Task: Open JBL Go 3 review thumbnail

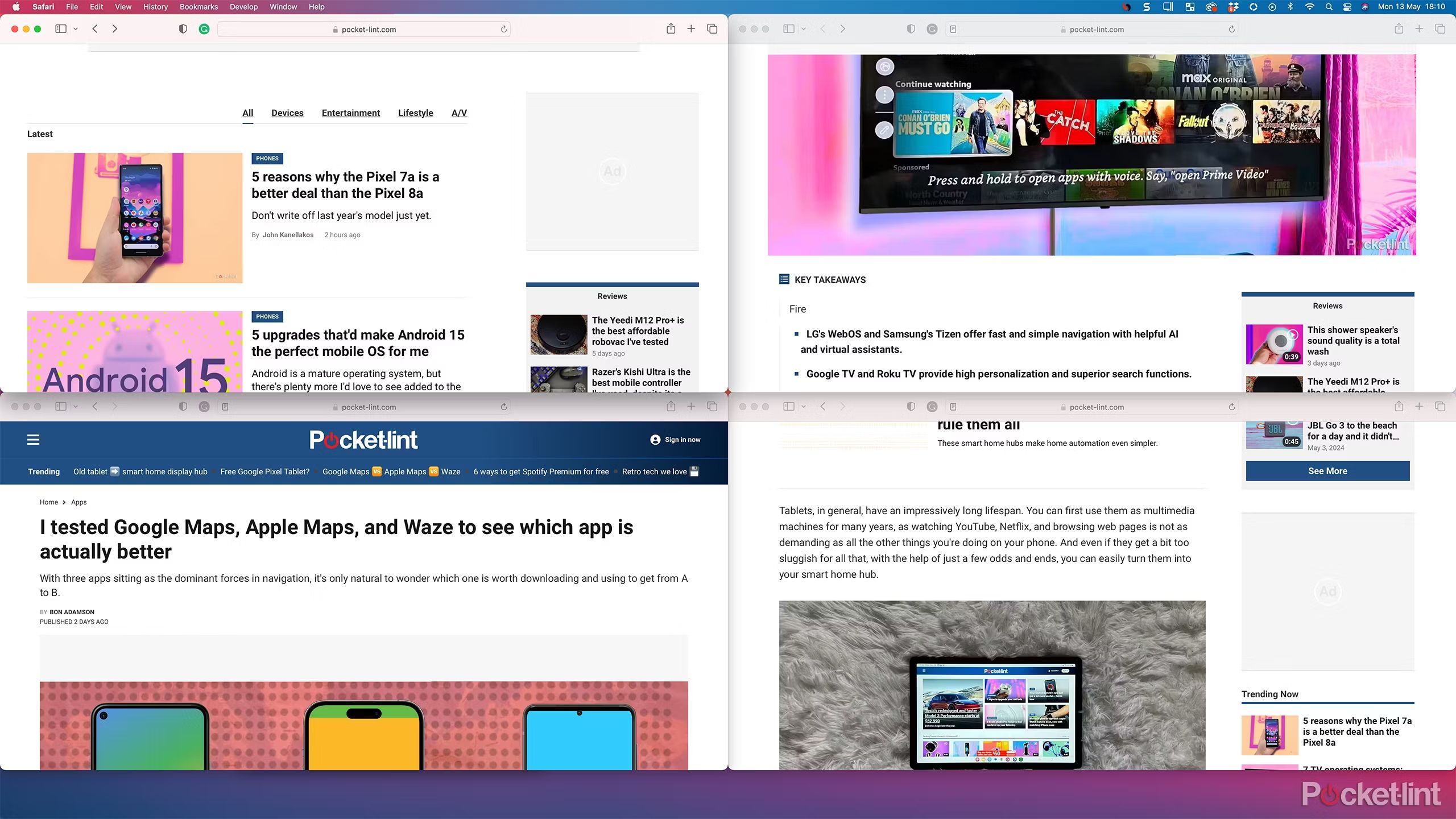Action: pos(1274,435)
